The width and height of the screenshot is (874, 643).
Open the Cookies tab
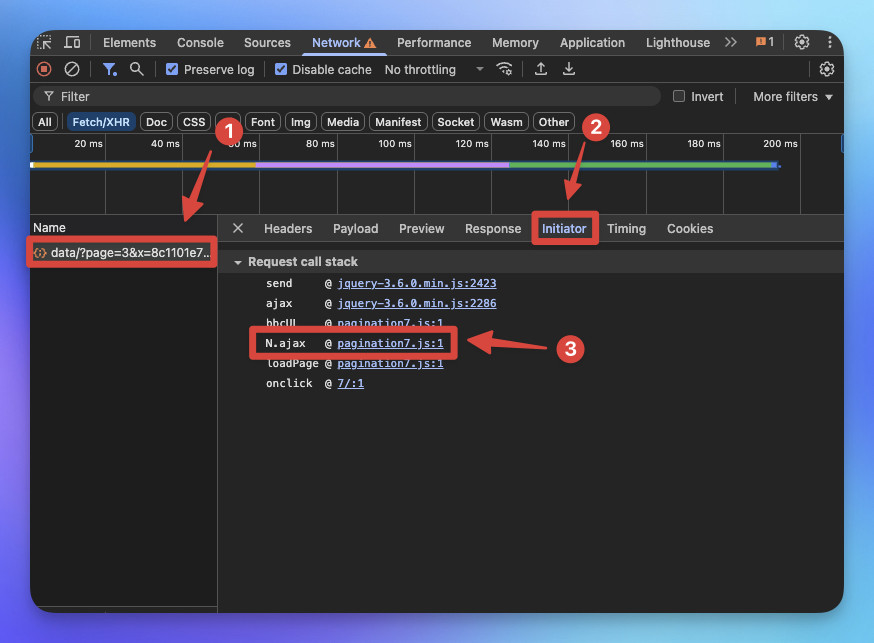[690, 228]
